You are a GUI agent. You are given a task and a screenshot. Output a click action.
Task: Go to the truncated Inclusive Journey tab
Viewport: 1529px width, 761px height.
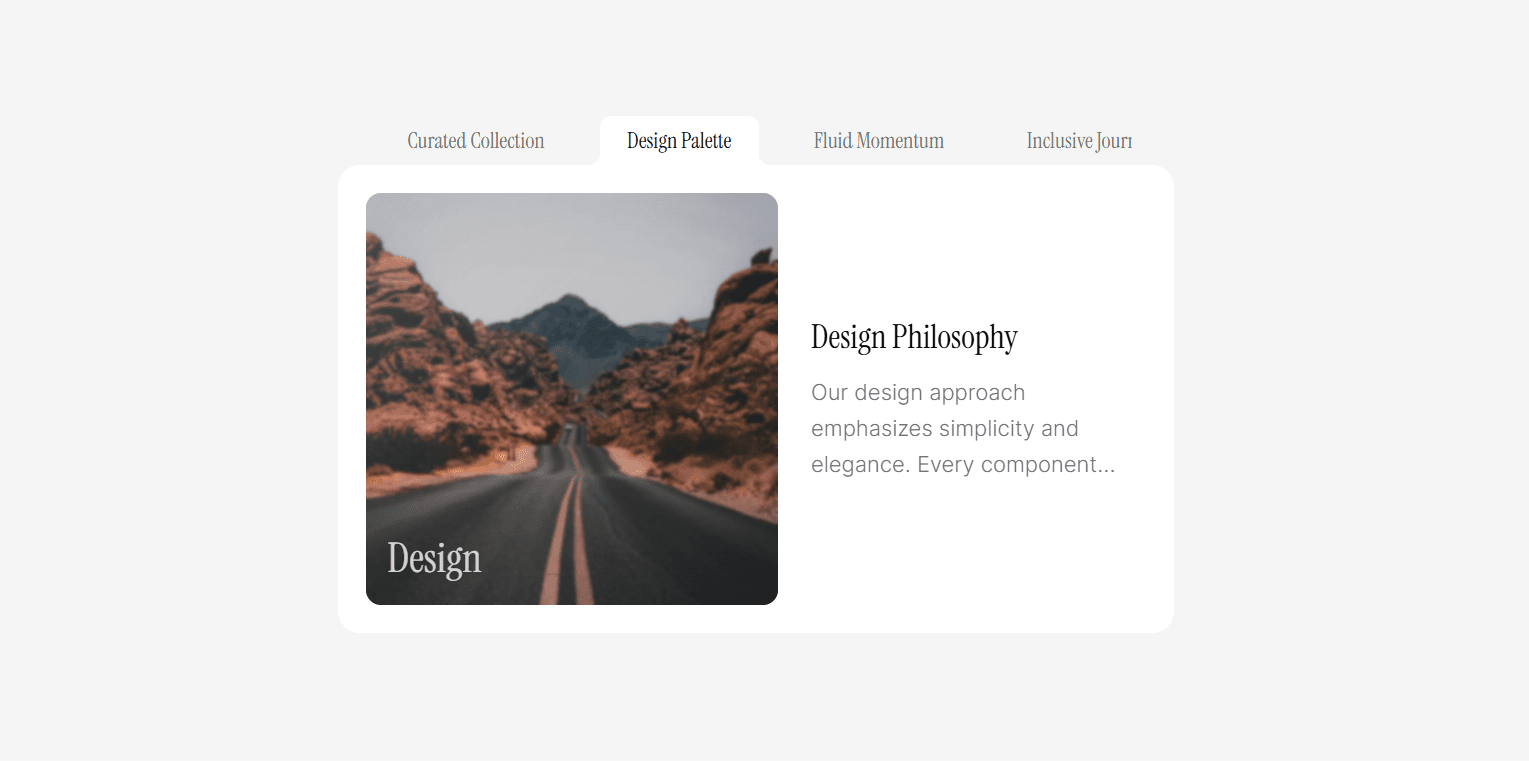[x=1079, y=141]
